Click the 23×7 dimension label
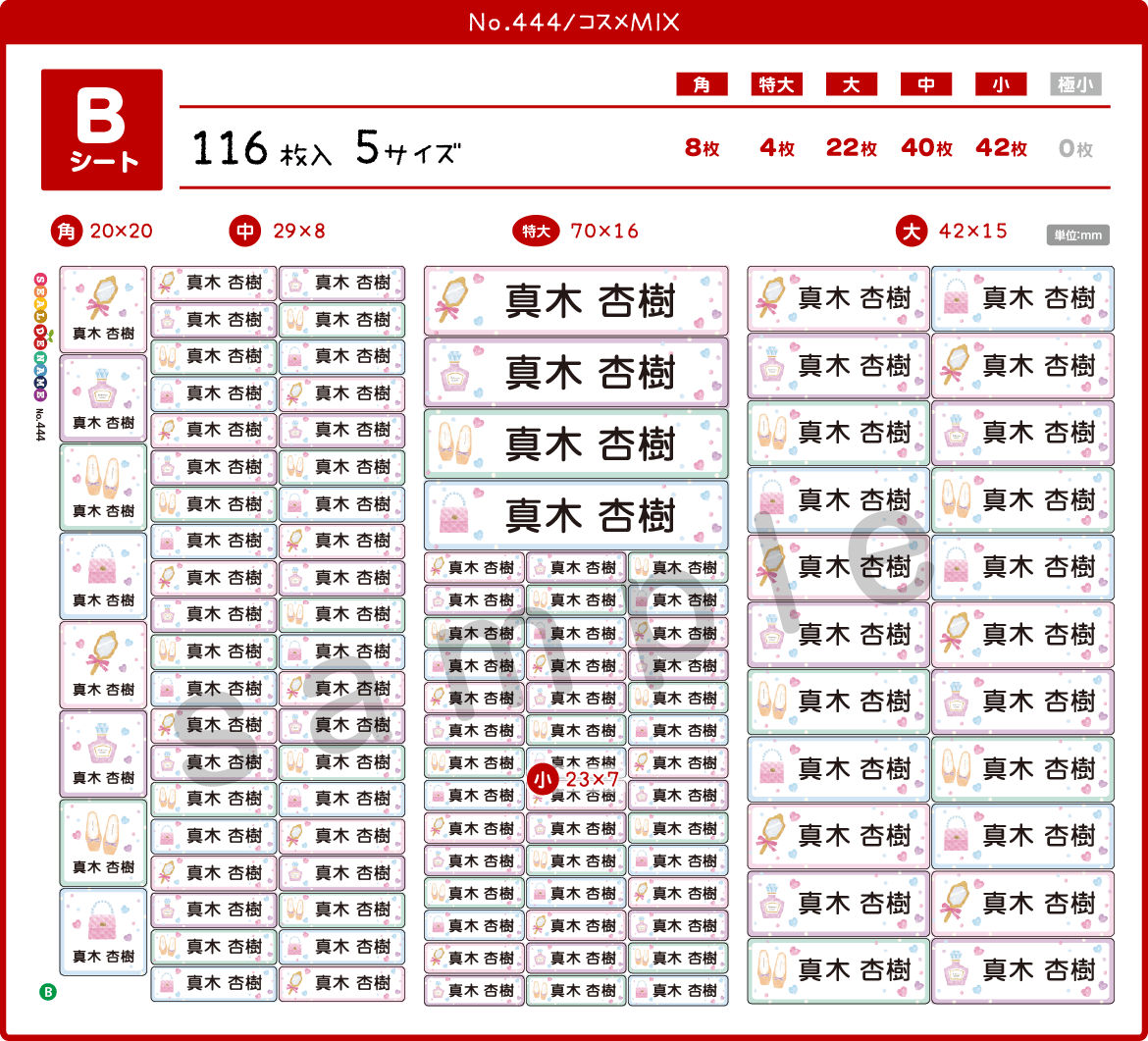The image size is (1148, 1041). [593, 780]
